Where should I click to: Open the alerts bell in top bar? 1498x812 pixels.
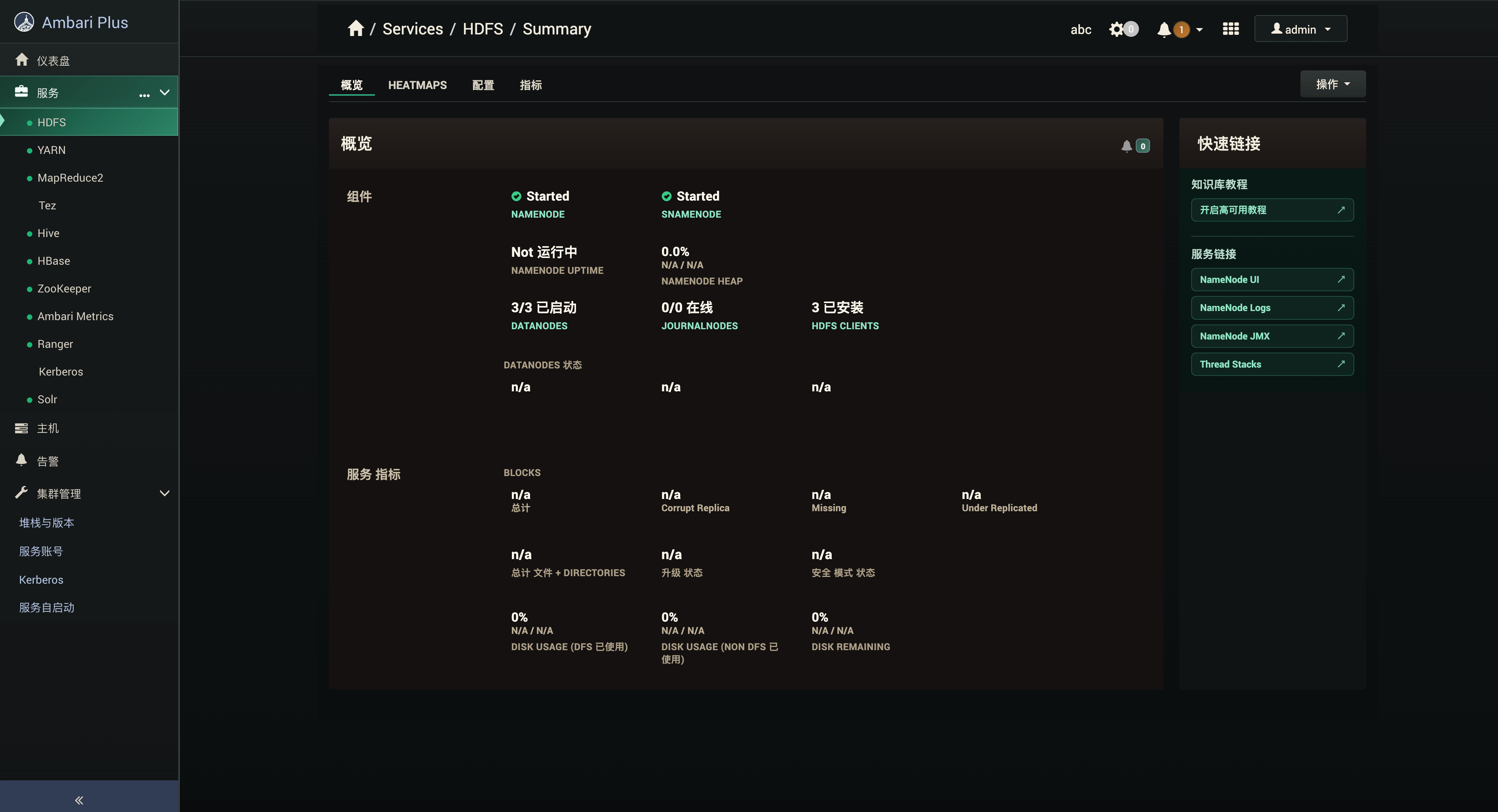pos(1164,29)
